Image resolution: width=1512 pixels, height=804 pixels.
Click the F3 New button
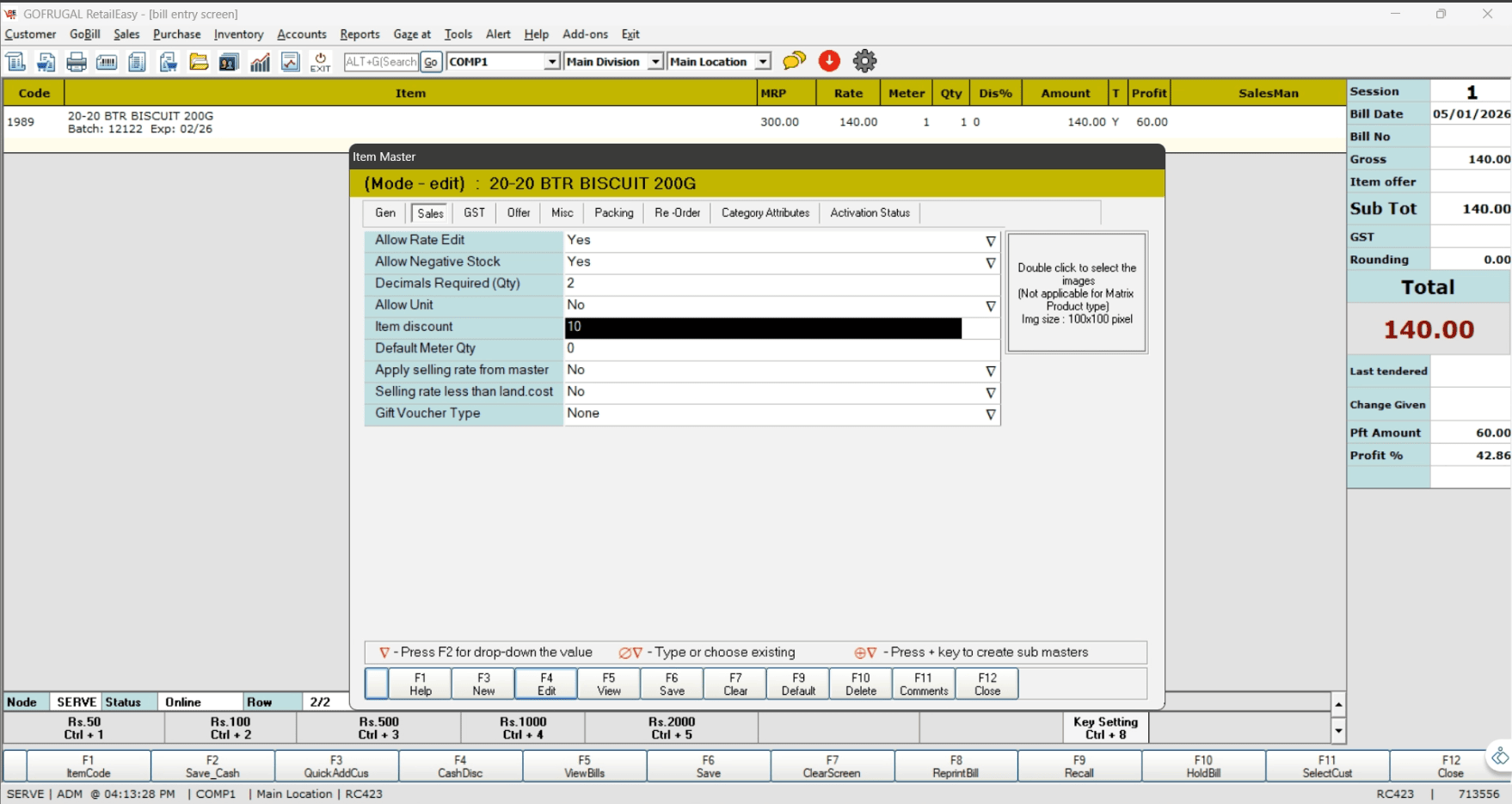point(483,684)
